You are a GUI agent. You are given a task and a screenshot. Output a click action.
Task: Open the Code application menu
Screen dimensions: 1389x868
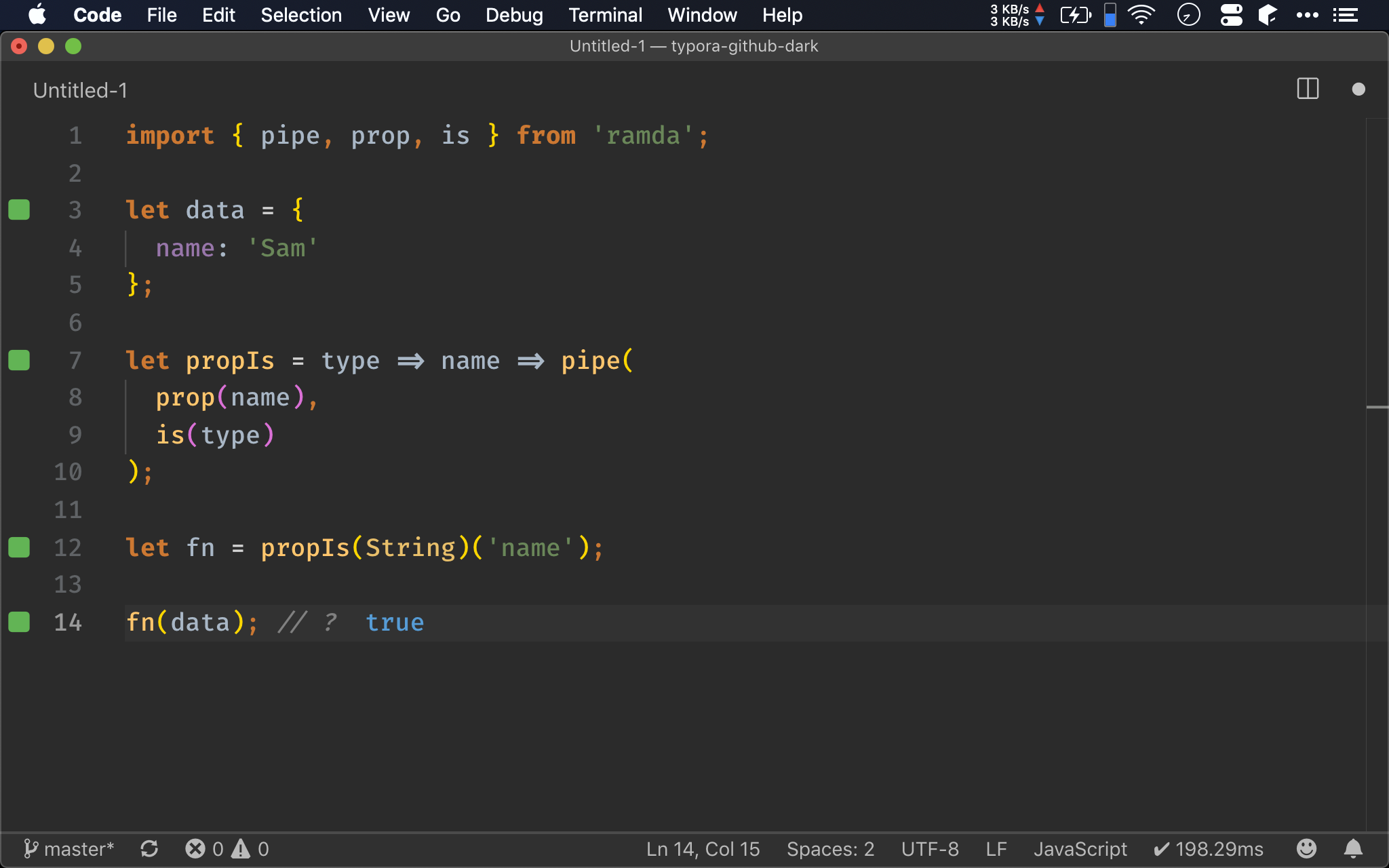[x=97, y=15]
